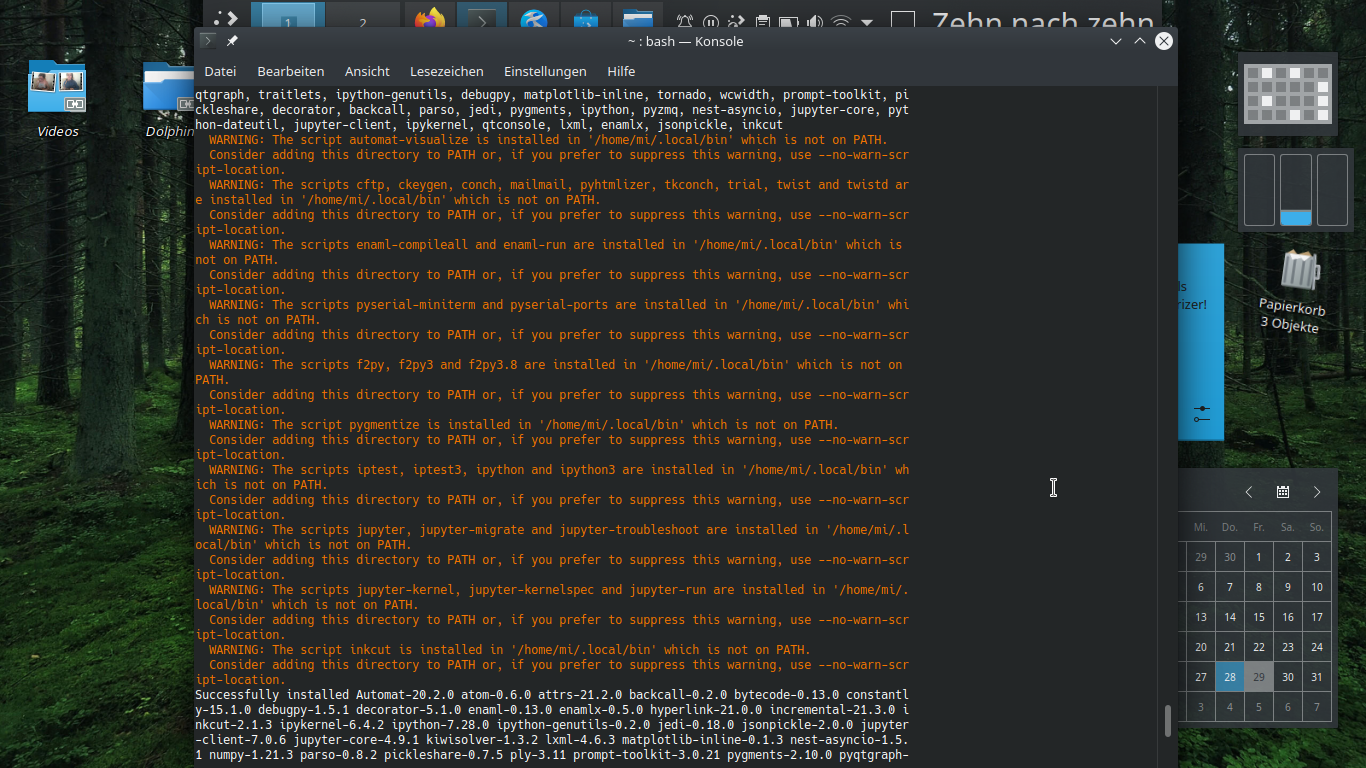Open Firefox from the top panel
This screenshot has width=1366, height=768.
(430, 20)
